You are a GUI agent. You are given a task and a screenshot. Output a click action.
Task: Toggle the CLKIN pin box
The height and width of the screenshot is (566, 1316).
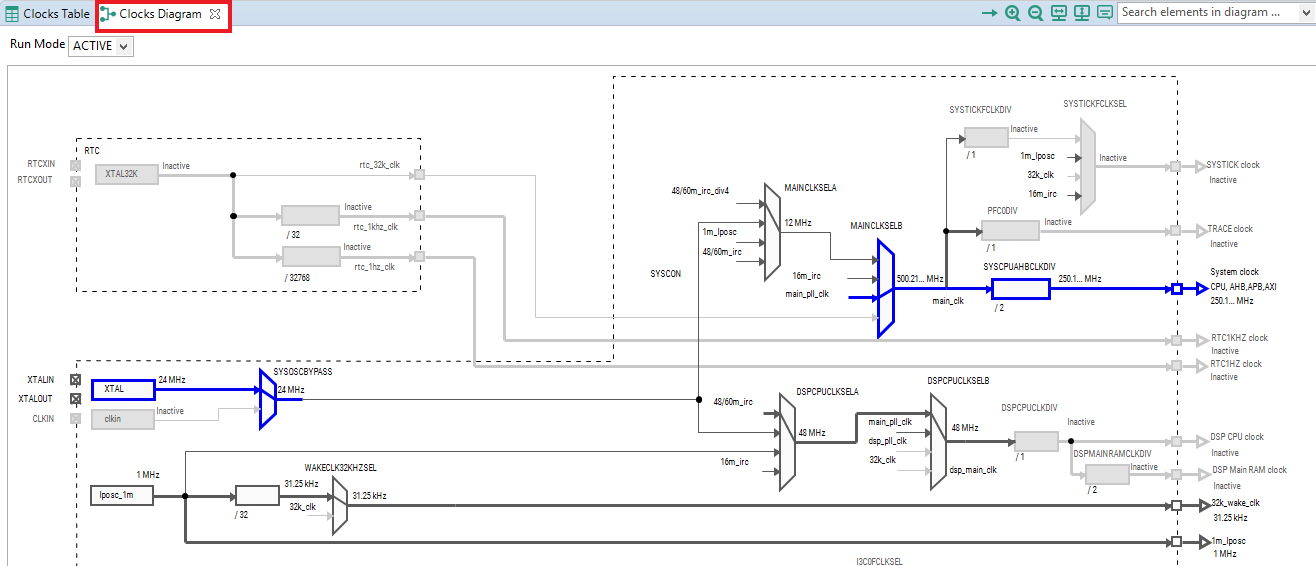(x=75, y=418)
